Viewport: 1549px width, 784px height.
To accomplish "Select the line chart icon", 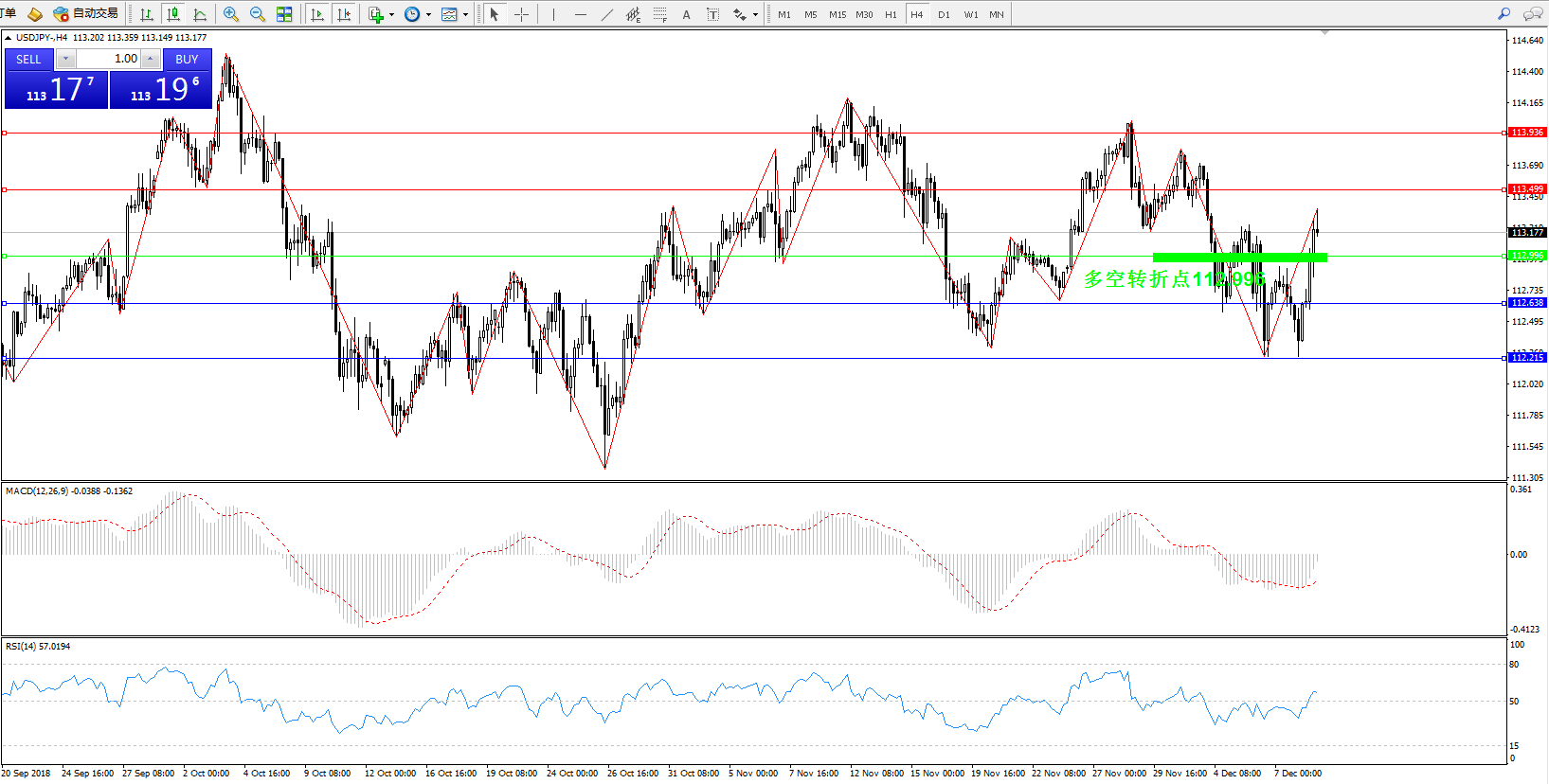I will (x=200, y=14).
